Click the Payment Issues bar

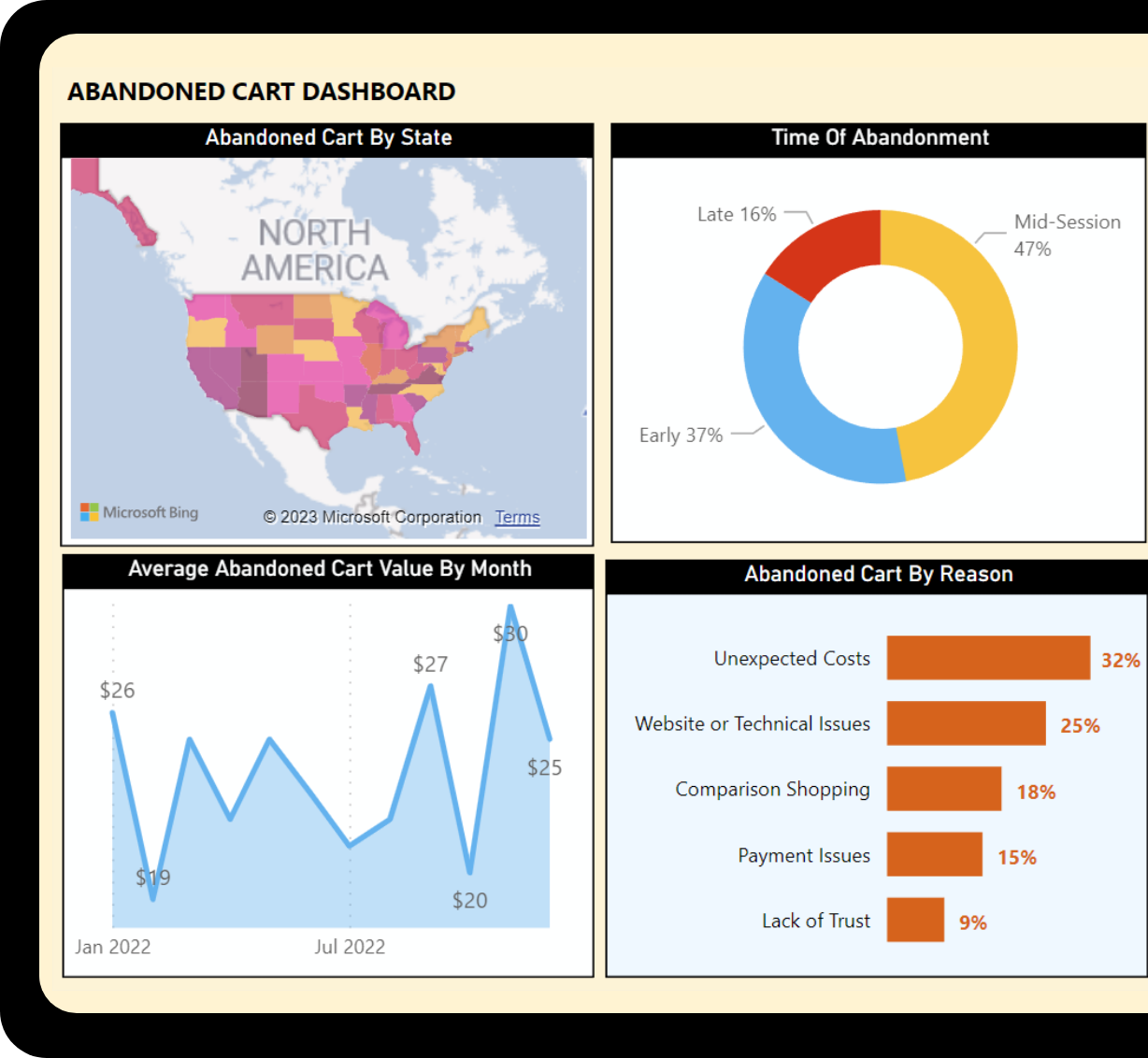(935, 854)
